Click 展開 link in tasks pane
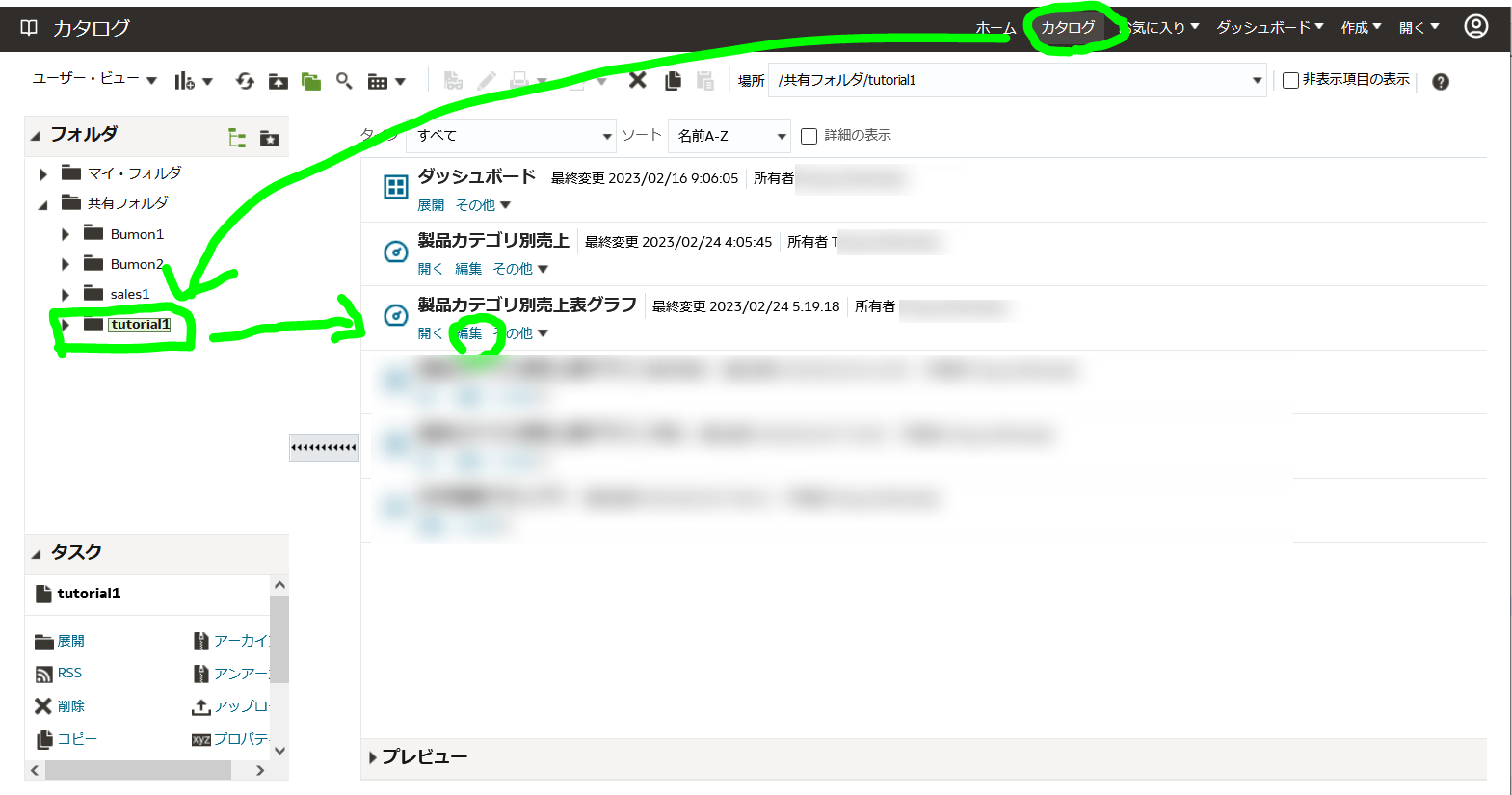The image size is (1512, 795). tap(70, 641)
